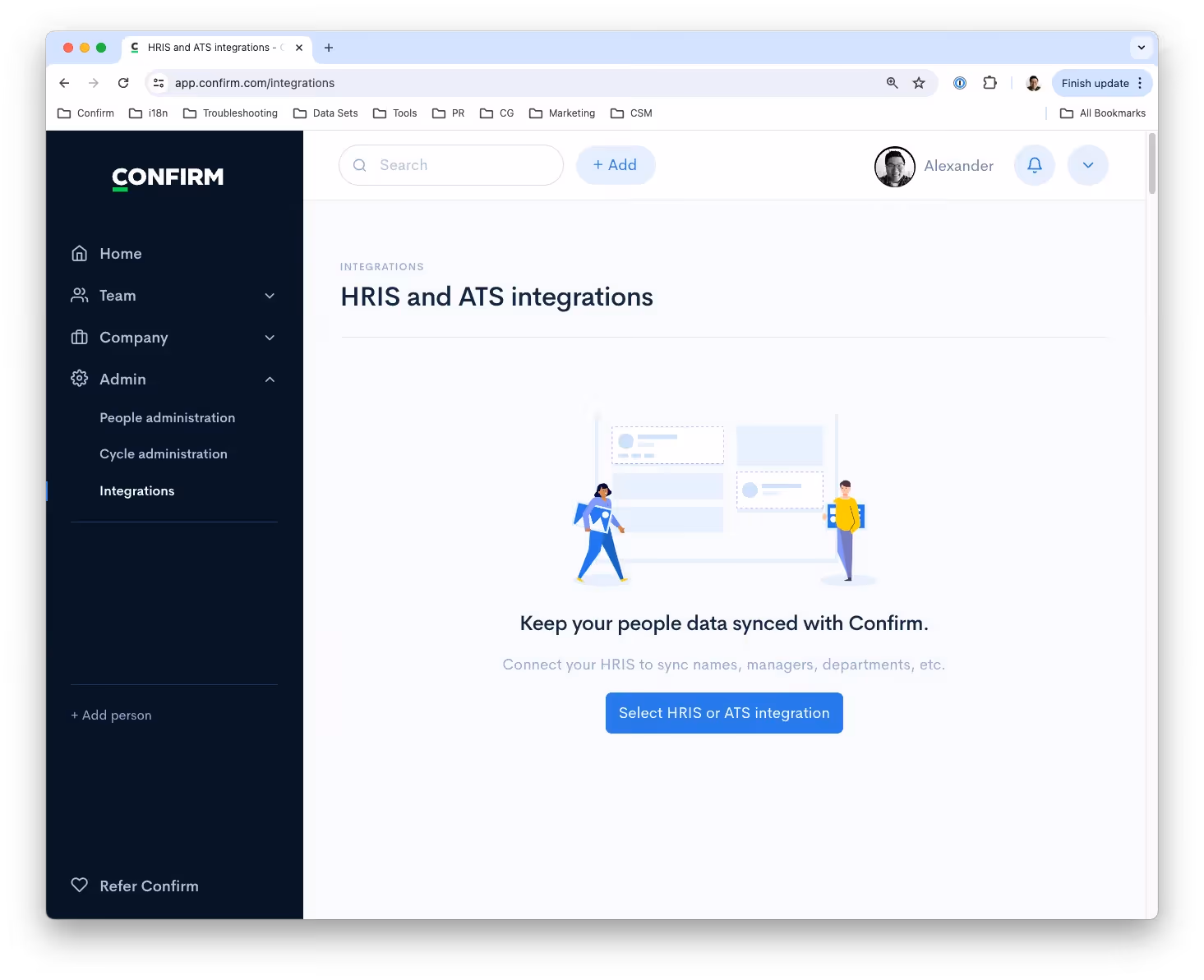Expand the Company menu chevron
This screenshot has width=1204, height=980.
tap(270, 338)
